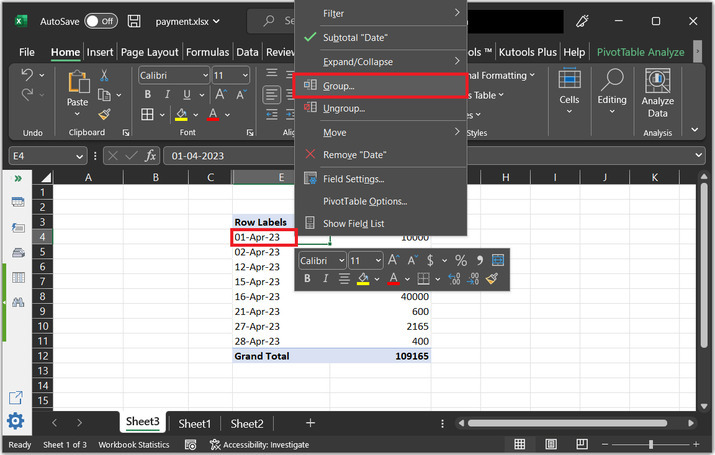Open the Expand/Collapse submenu

pyautogui.click(x=380, y=62)
